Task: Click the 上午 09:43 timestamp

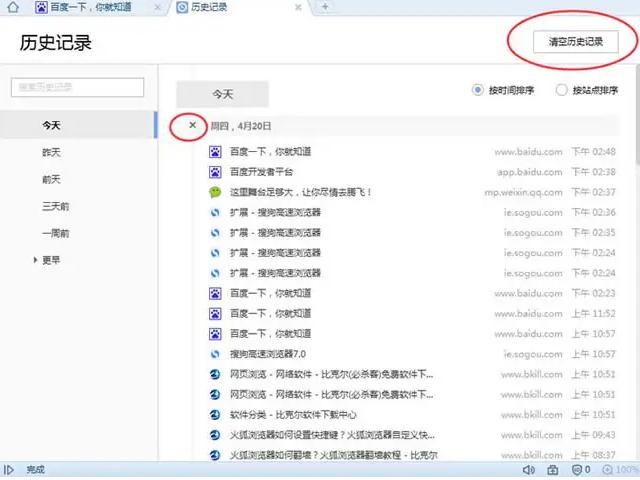Action: tap(593, 435)
